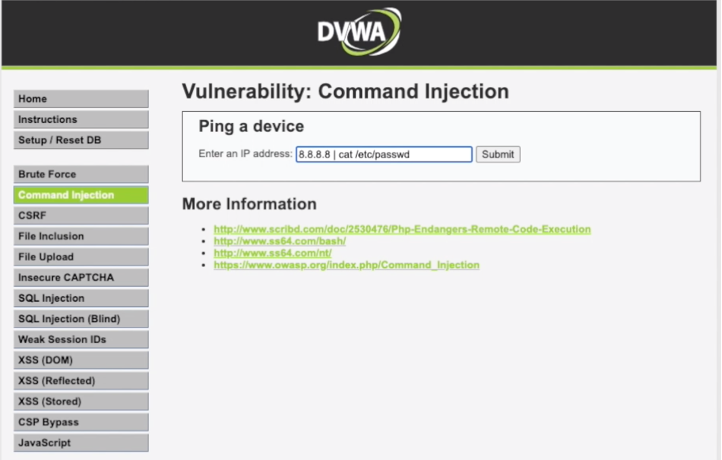Open the scribd.com Remote-Code-Execution link
Image resolution: width=722 pixels, height=460 pixels.
click(401, 229)
